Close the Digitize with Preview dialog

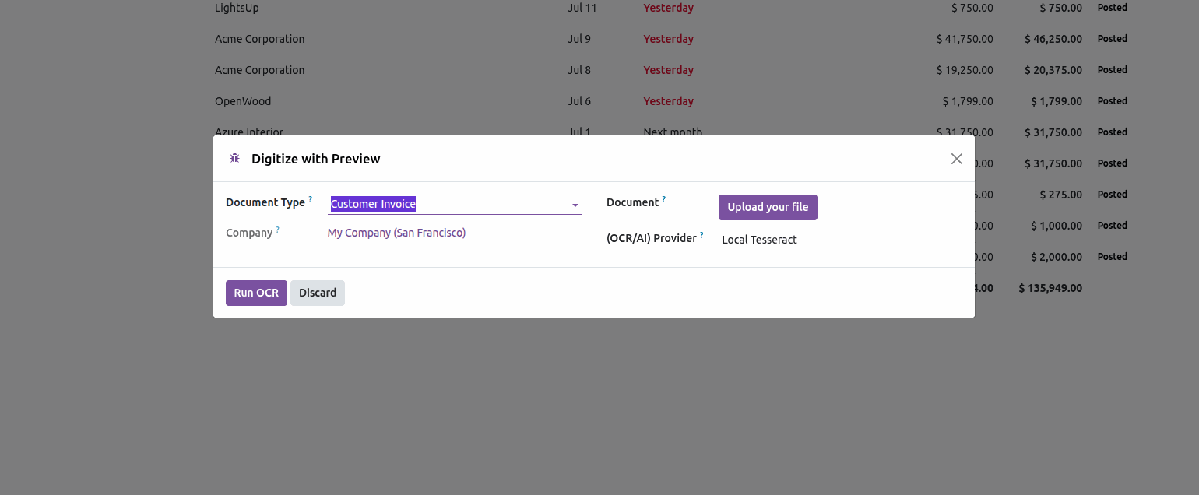coord(956,158)
